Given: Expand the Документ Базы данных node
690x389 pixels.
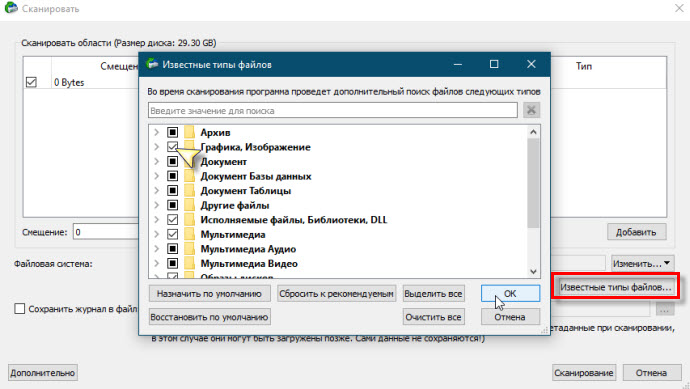Looking at the screenshot, I should pyautogui.click(x=156, y=176).
